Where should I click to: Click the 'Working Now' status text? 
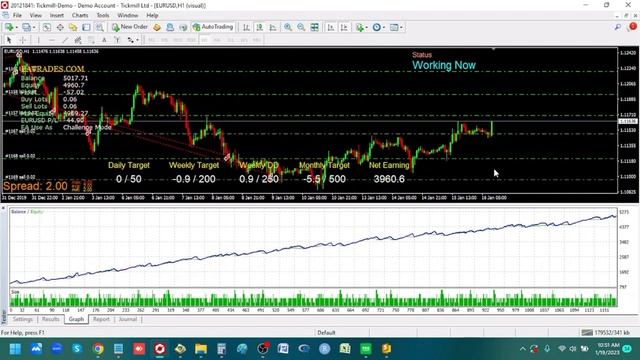pos(444,65)
